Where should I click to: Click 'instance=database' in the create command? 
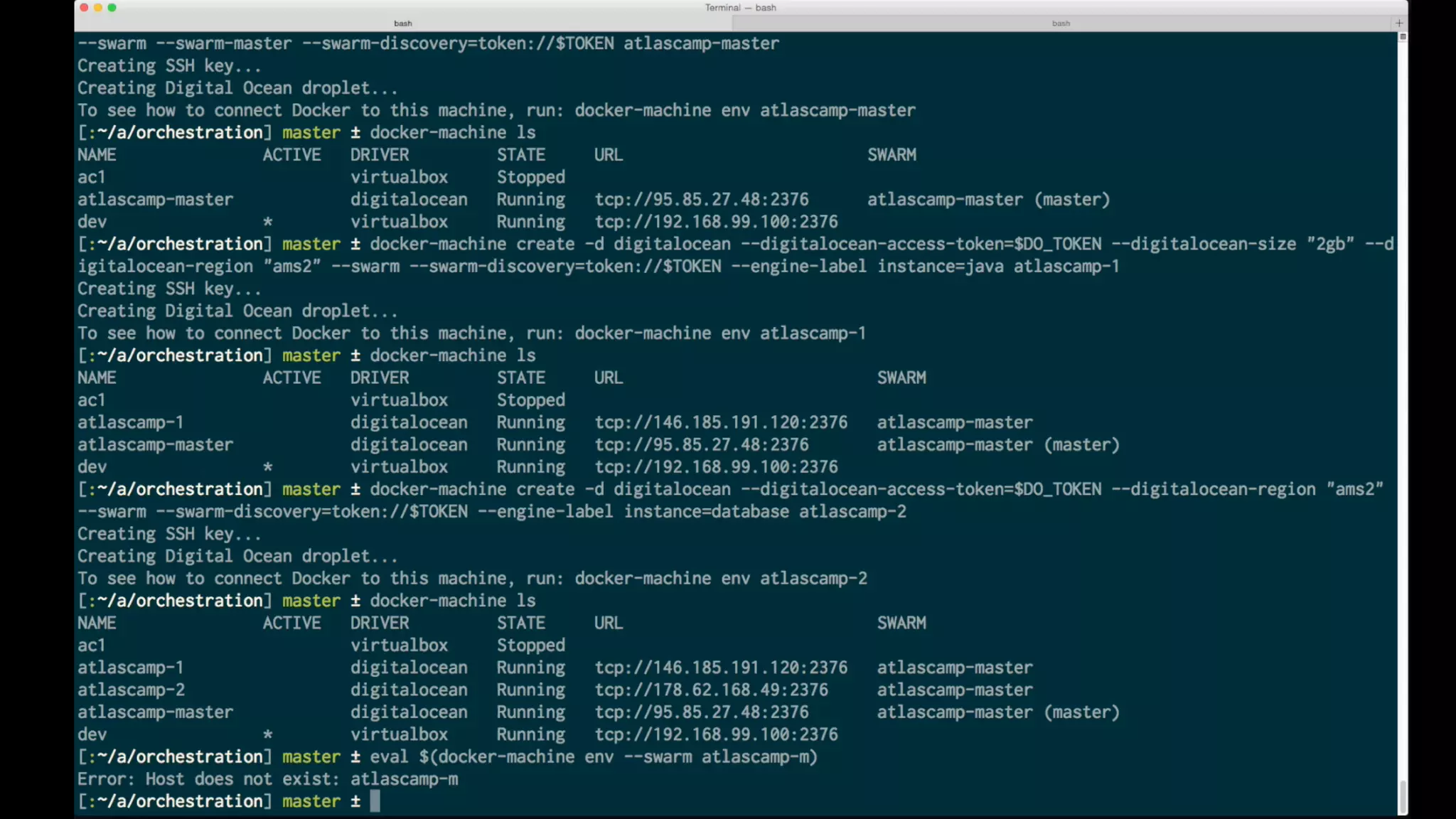click(706, 512)
